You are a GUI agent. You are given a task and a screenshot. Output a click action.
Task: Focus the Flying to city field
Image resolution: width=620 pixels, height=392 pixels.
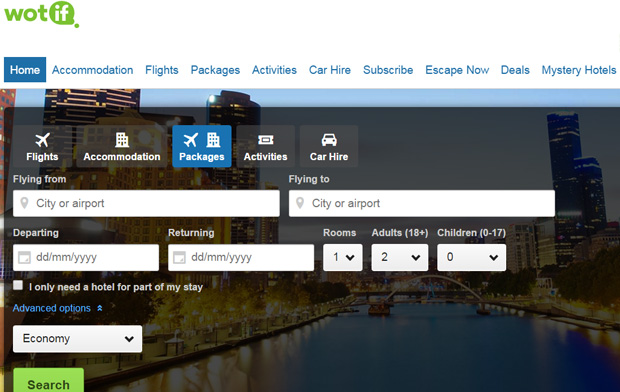[x=422, y=203]
